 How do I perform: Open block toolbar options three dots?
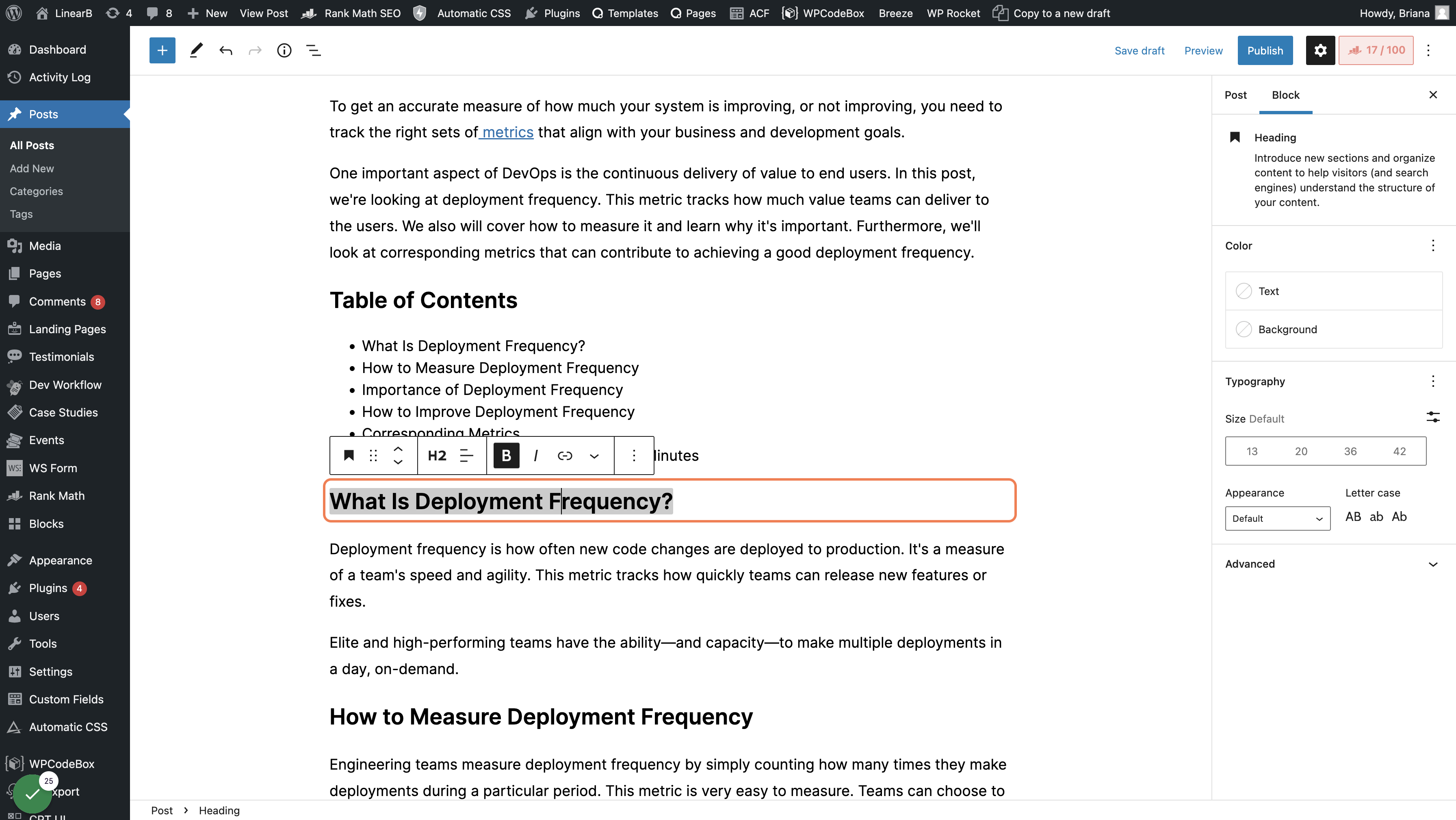click(634, 455)
